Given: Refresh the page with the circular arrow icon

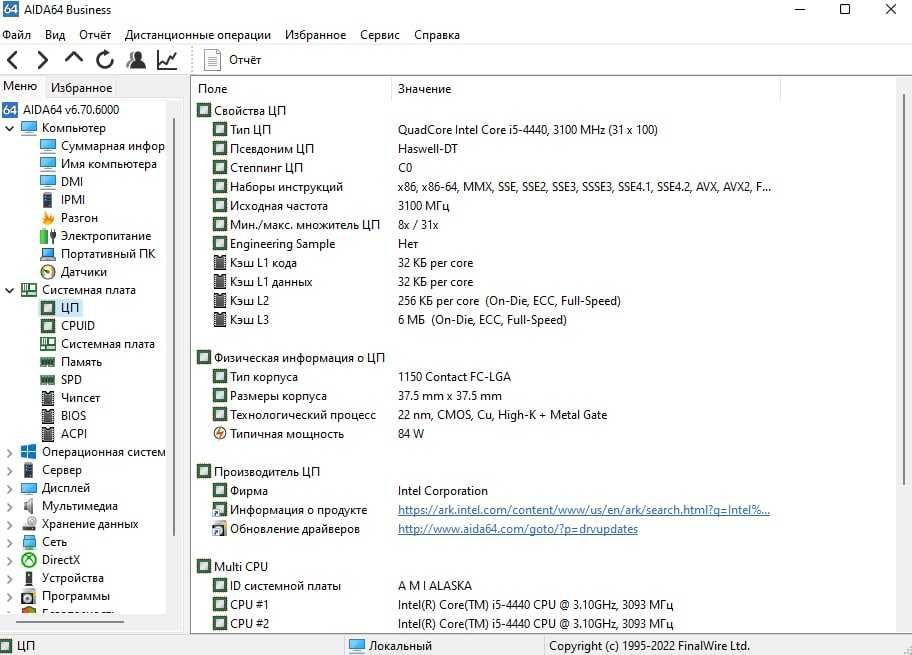Looking at the screenshot, I should (x=105, y=60).
